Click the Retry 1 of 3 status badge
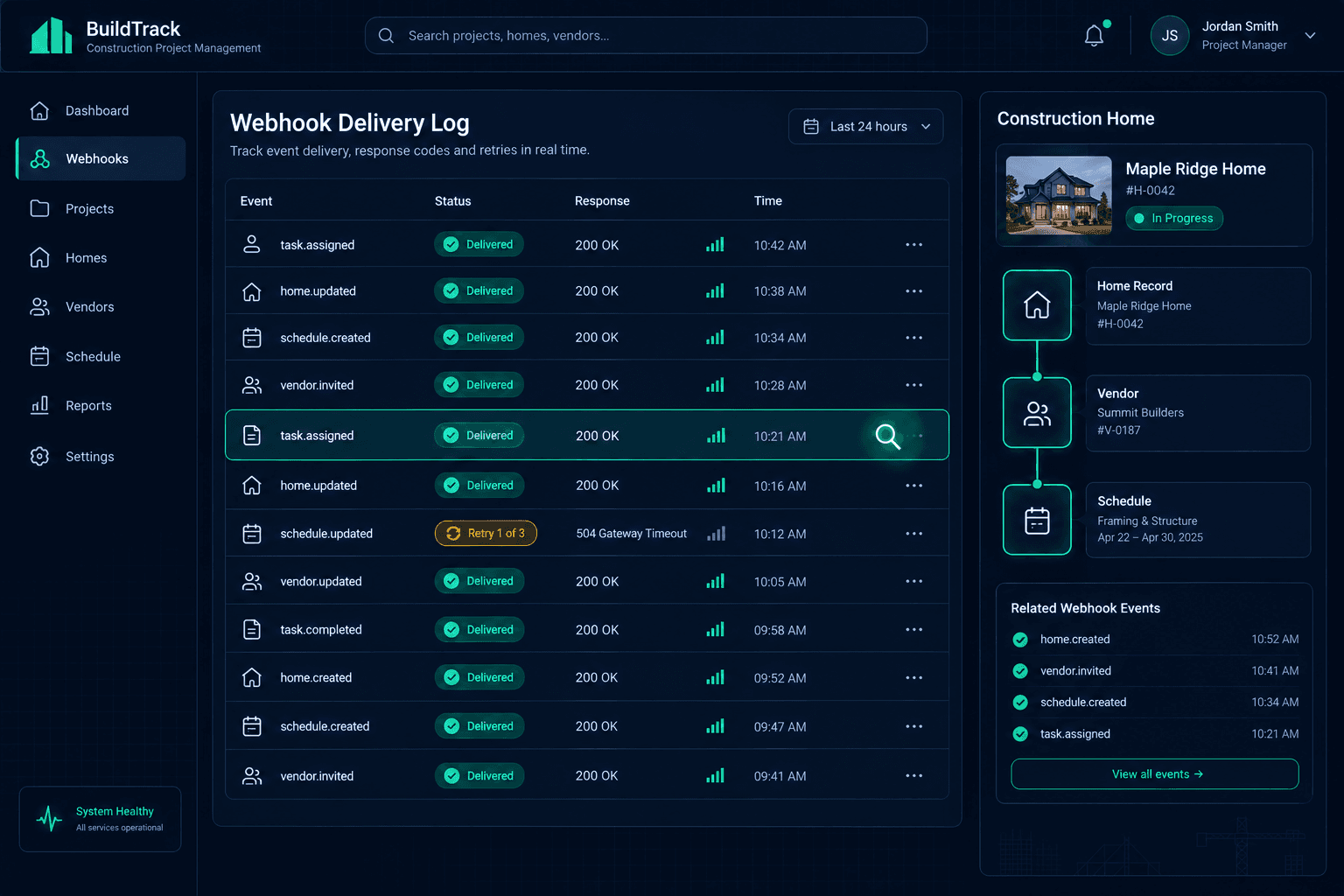The image size is (1344, 896). [486, 534]
